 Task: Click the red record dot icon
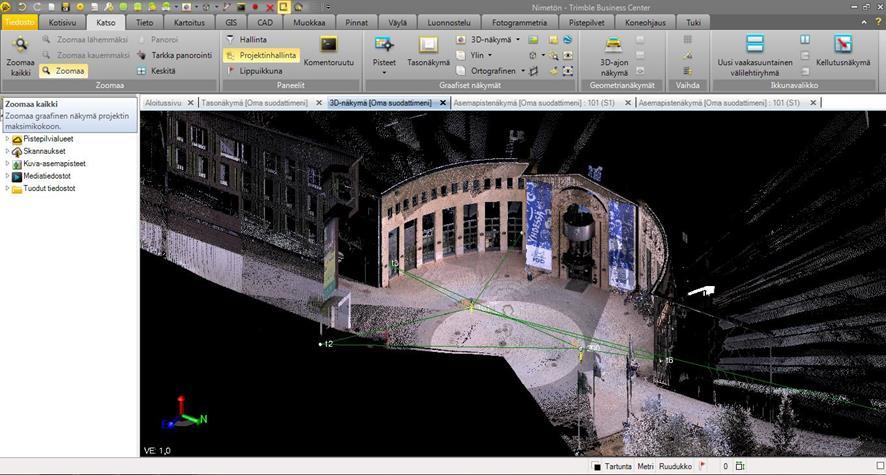pos(255,7)
